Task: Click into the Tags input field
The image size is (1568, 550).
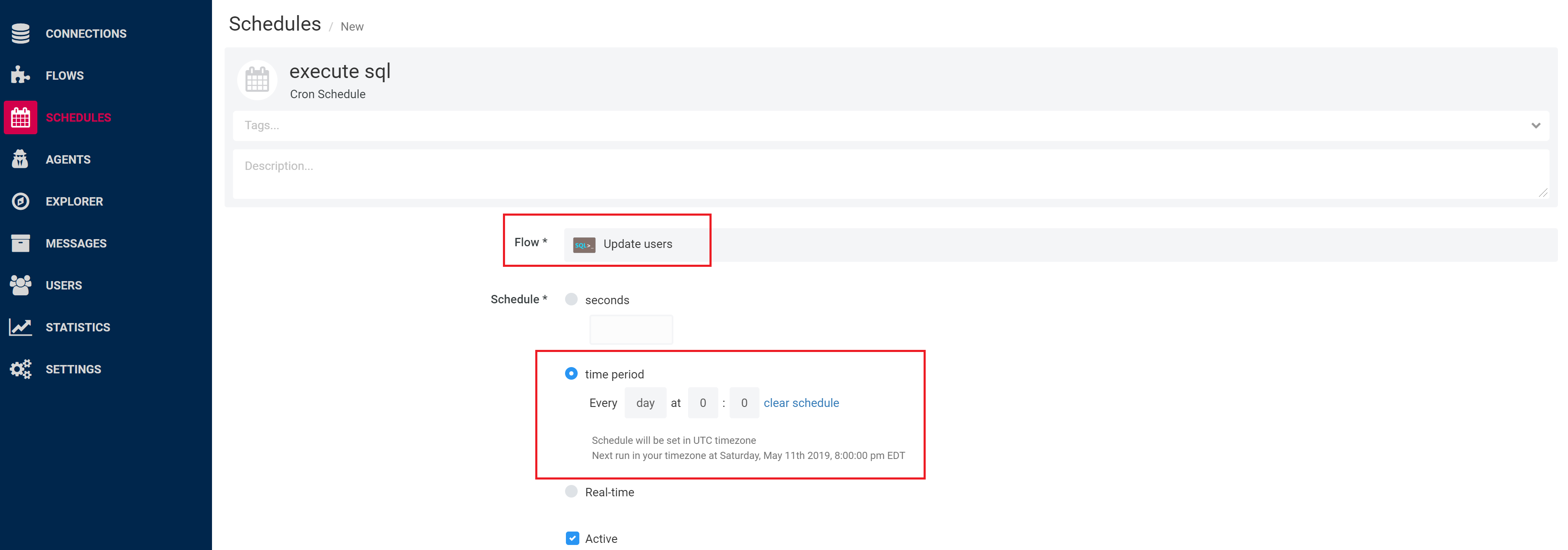Action: [x=890, y=126]
